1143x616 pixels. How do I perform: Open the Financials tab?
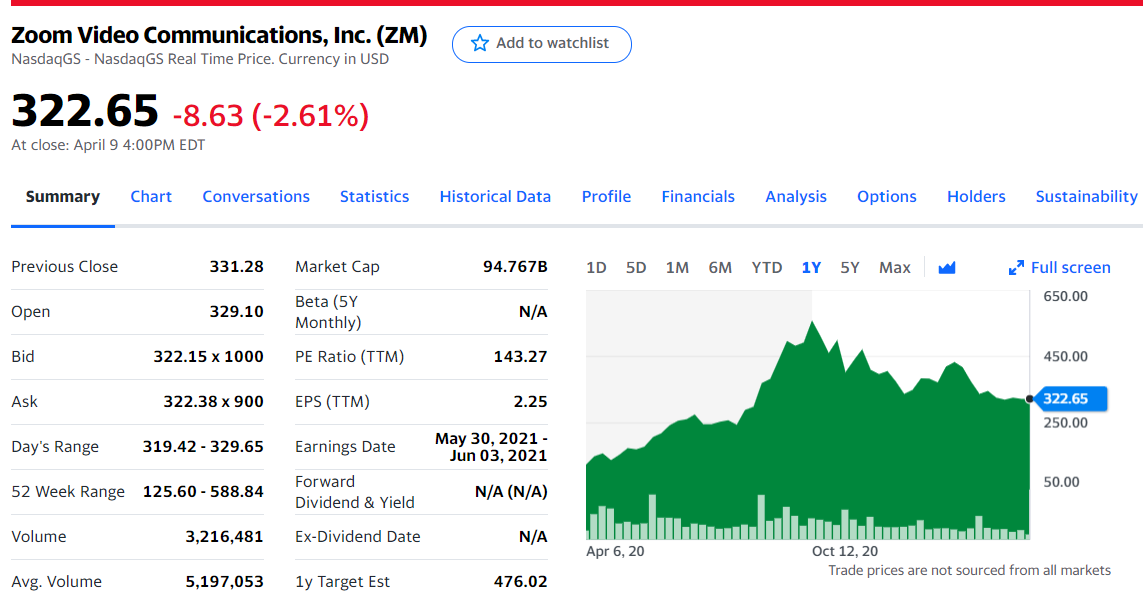click(x=698, y=196)
